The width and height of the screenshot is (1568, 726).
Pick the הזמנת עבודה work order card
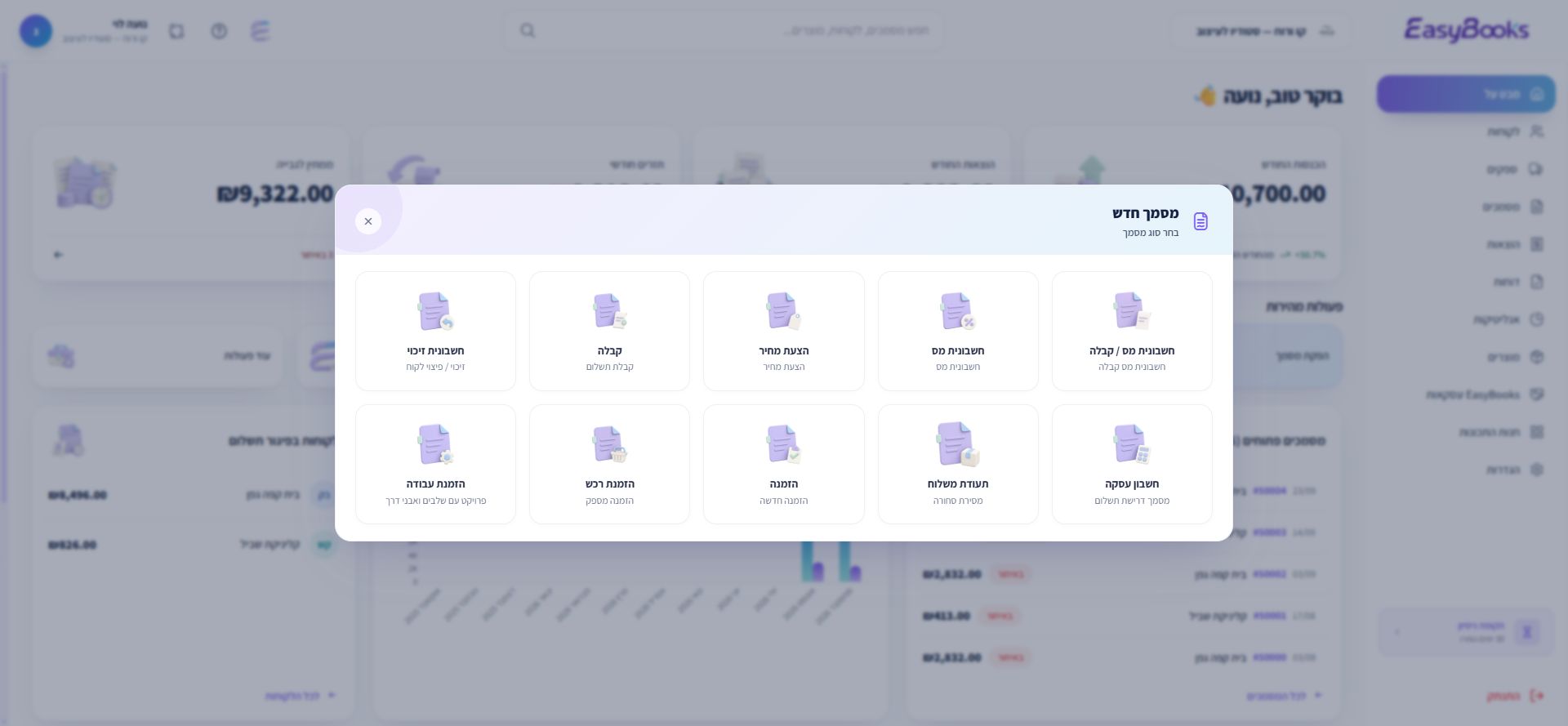[x=435, y=464]
